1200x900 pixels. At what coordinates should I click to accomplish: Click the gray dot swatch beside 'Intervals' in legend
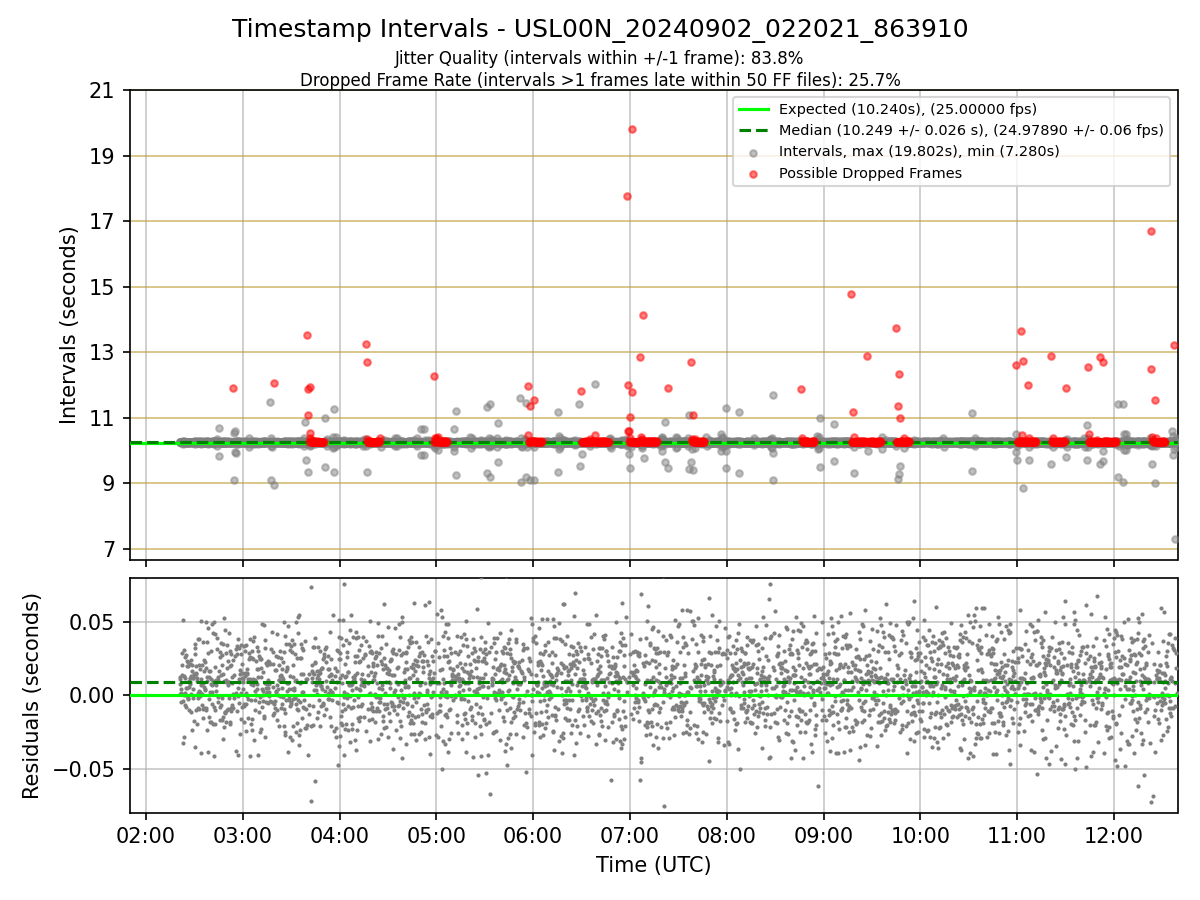[x=754, y=152]
